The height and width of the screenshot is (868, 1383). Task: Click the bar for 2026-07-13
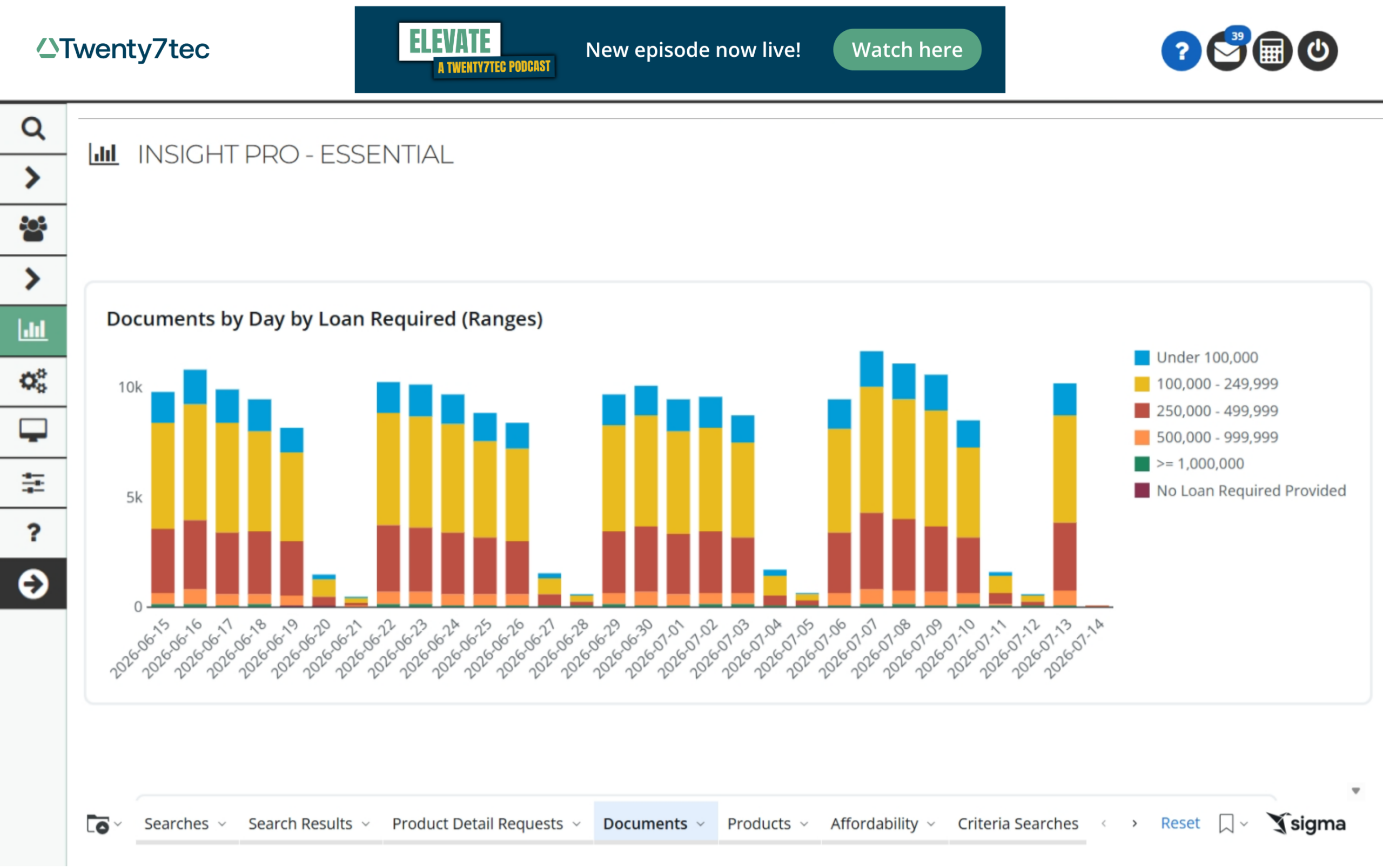(x=1064, y=495)
